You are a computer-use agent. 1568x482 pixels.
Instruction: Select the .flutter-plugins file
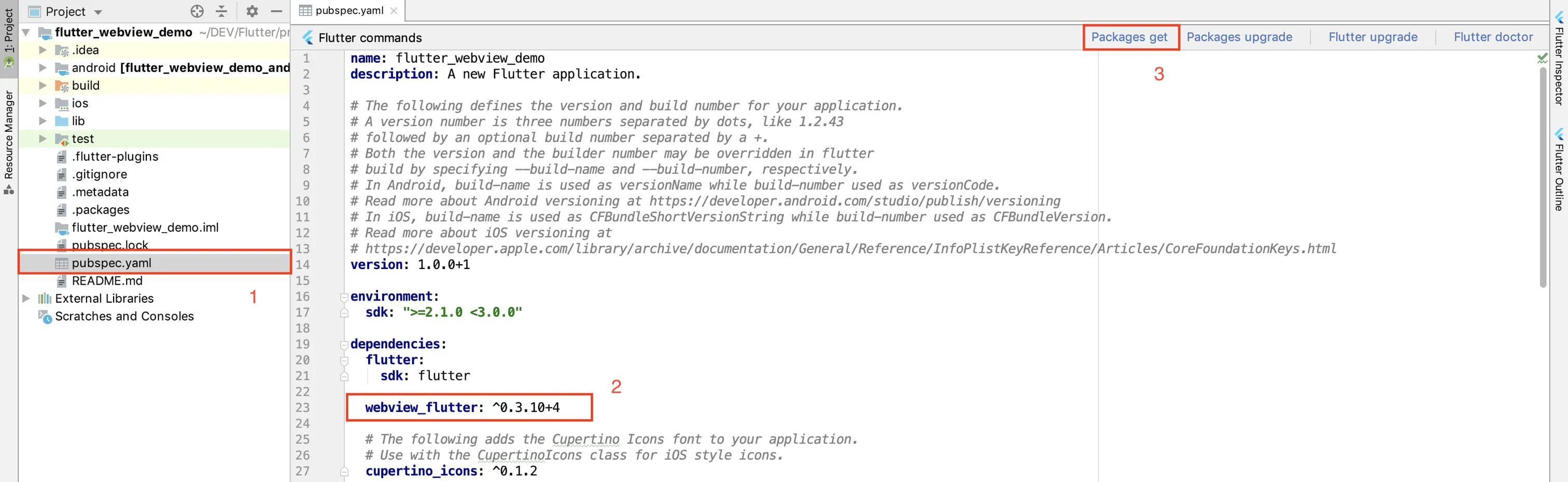pyautogui.click(x=115, y=157)
